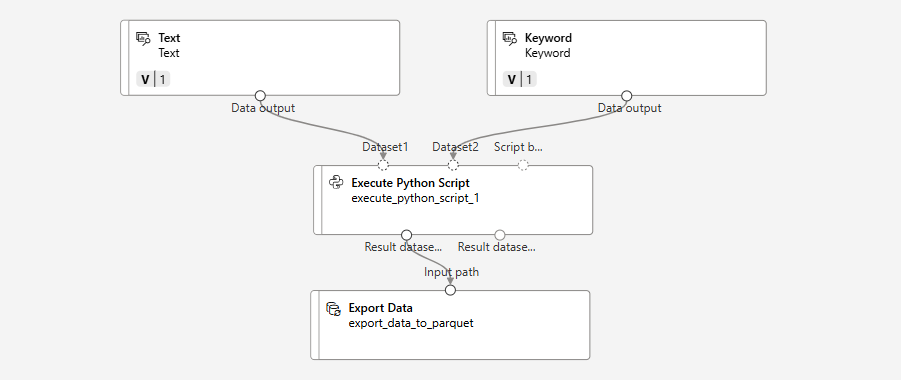Screen dimensions: 901x380
Task: Select the second Result dataset output port
Action: click(x=500, y=235)
